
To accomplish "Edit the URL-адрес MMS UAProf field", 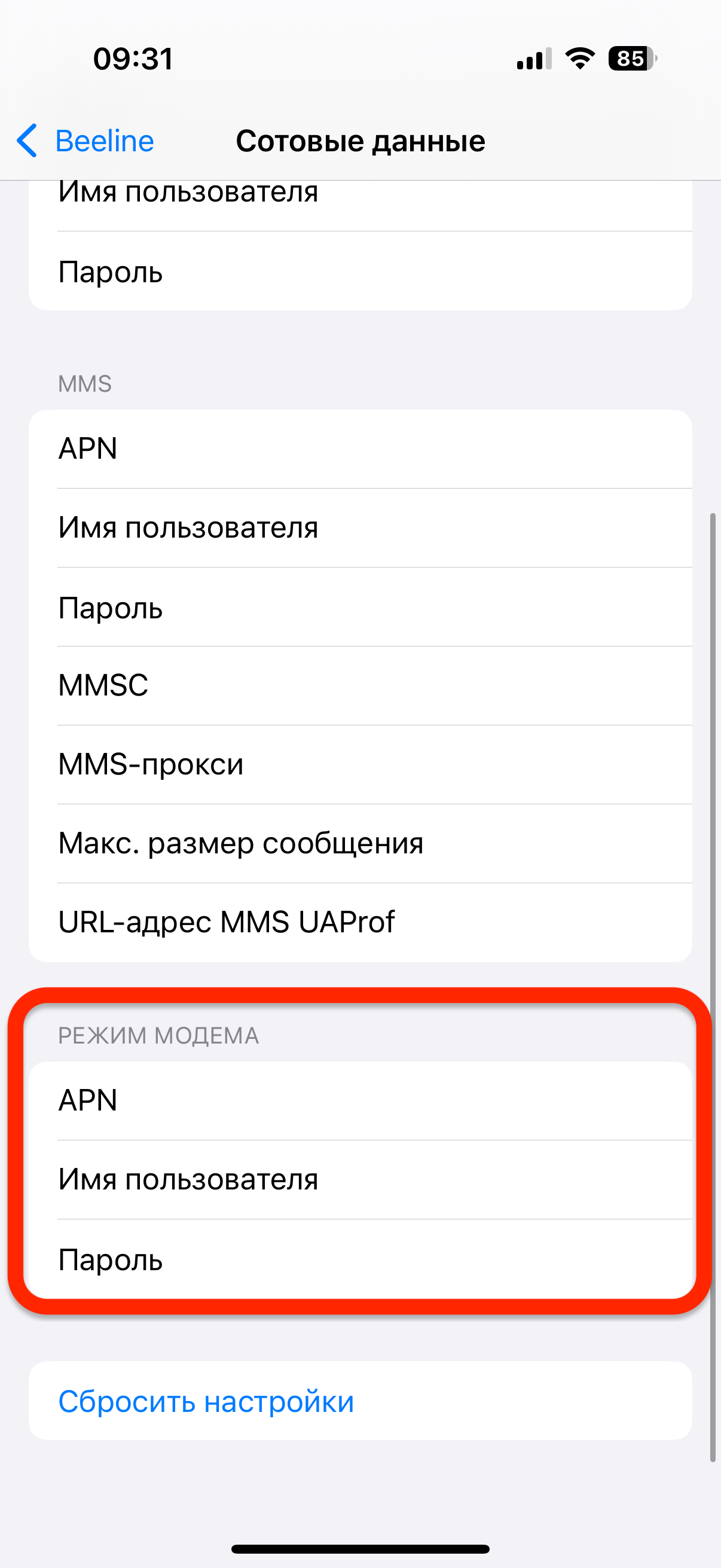I will coord(360,922).
